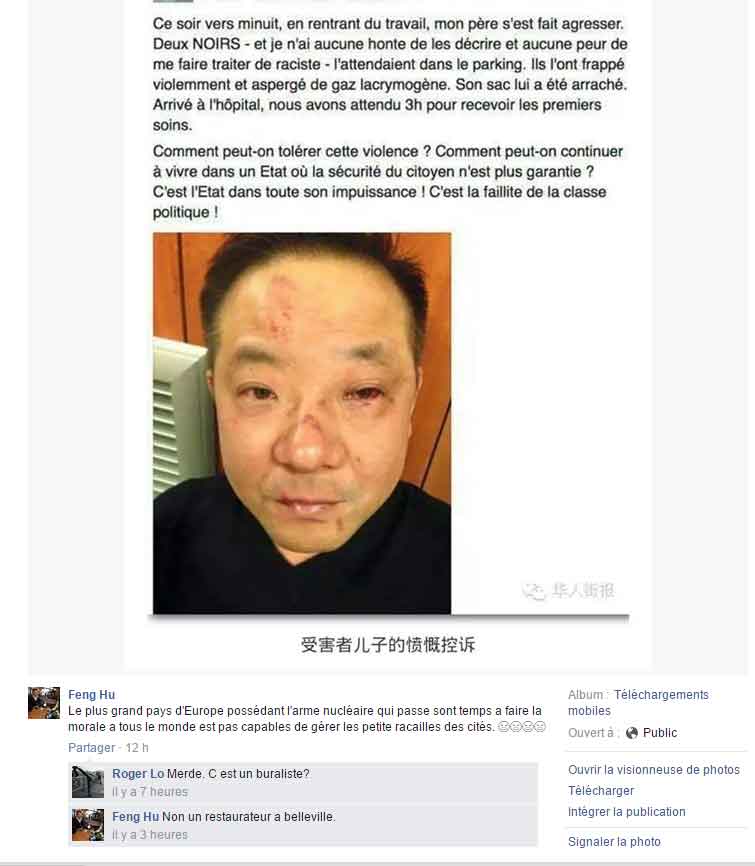Open Feng Hu's profile picture thumbnail

coord(44,703)
